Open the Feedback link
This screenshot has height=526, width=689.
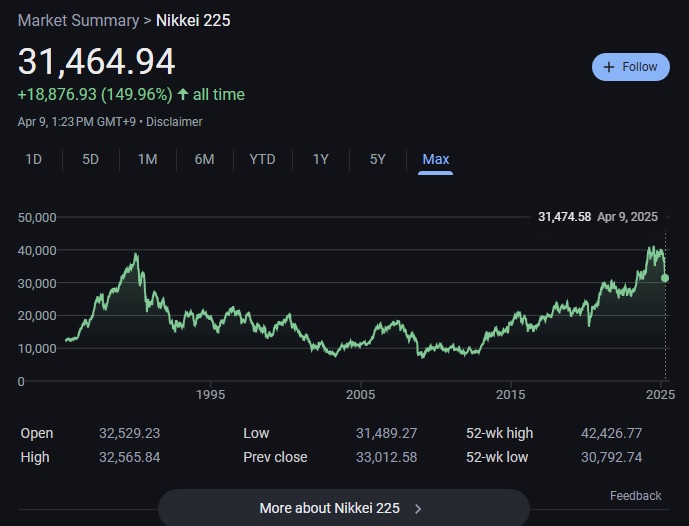click(x=635, y=496)
